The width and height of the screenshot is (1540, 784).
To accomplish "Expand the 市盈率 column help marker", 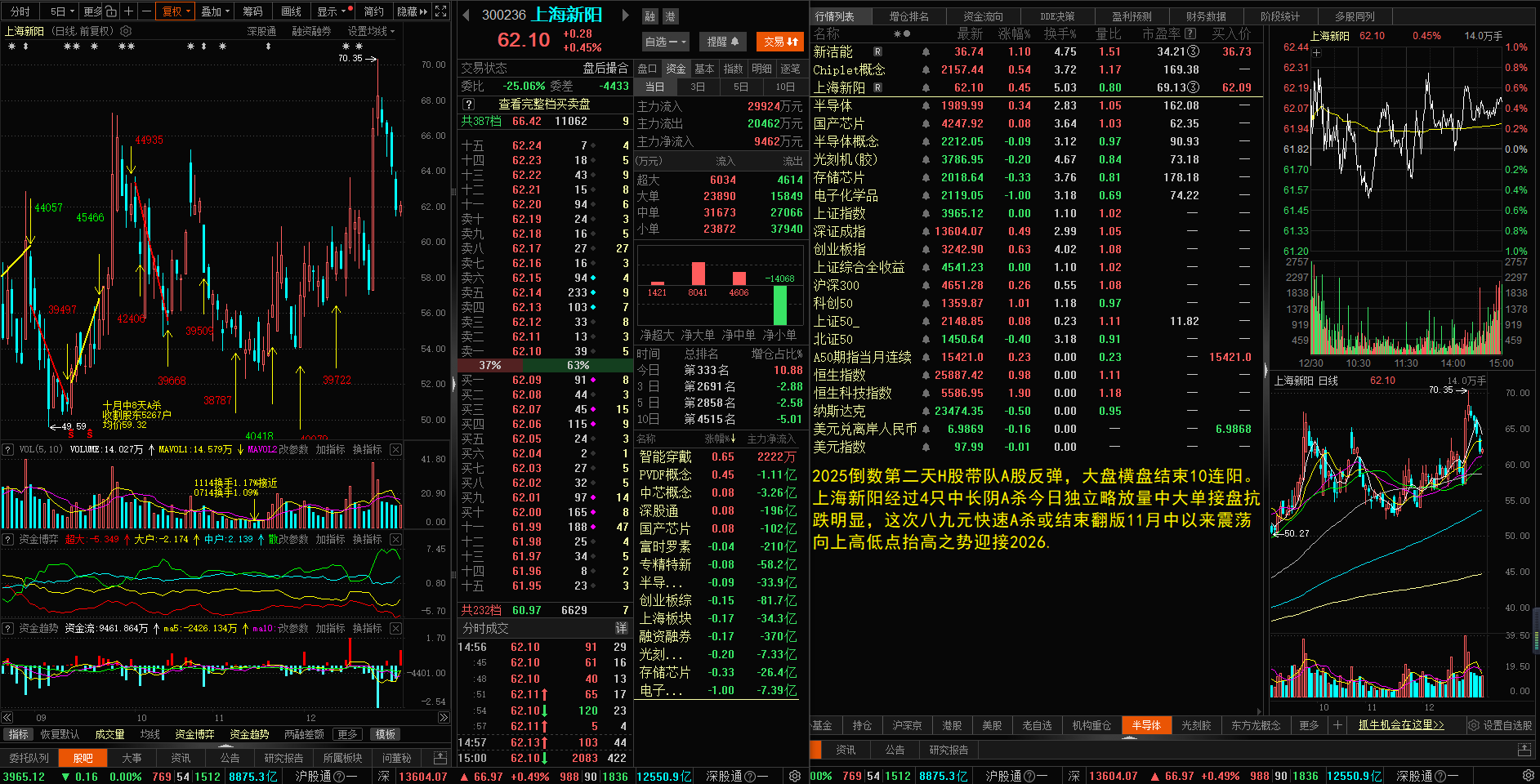I will pyautogui.click(x=1190, y=33).
